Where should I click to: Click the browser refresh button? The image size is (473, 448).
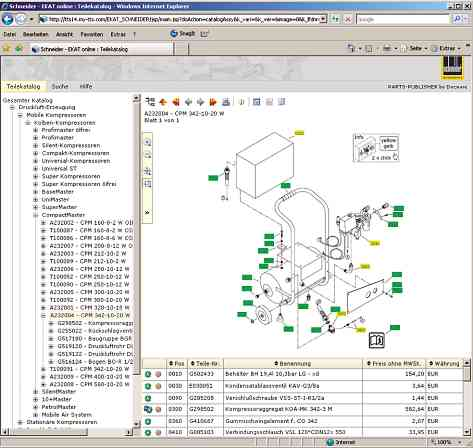335,19
